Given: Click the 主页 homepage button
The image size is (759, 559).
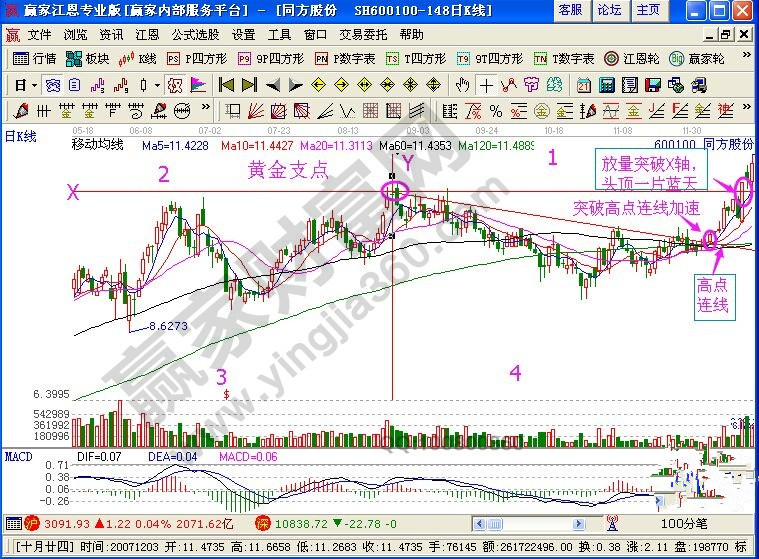Looking at the screenshot, I should [x=649, y=11].
